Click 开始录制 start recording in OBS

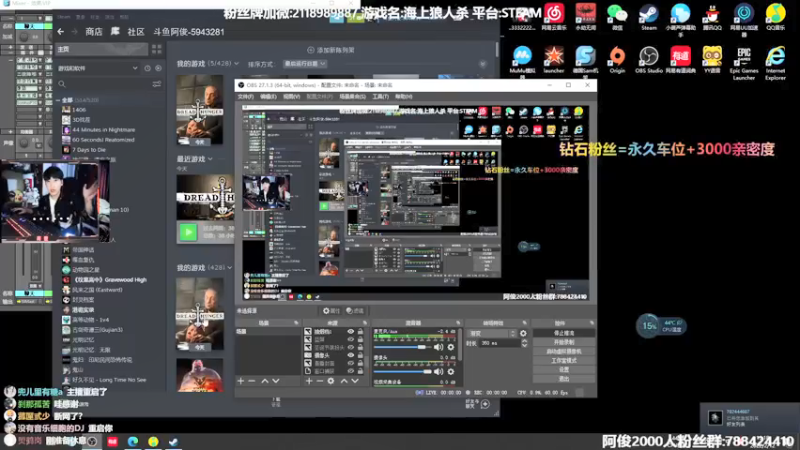click(563, 342)
